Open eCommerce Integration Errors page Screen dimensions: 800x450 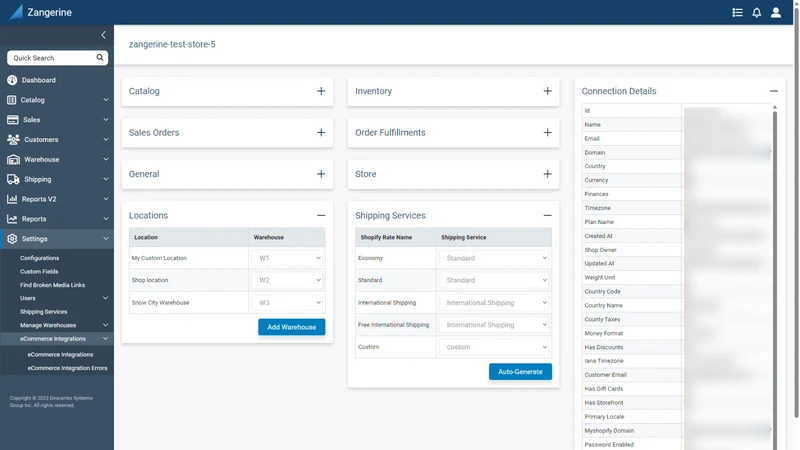tap(67, 368)
